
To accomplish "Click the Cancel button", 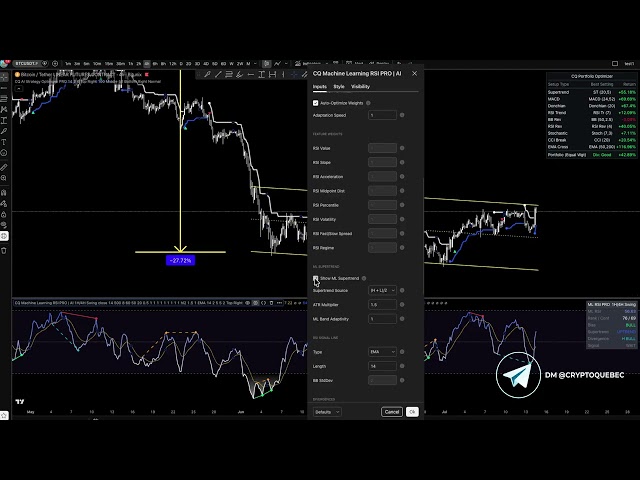I will (x=392, y=412).
